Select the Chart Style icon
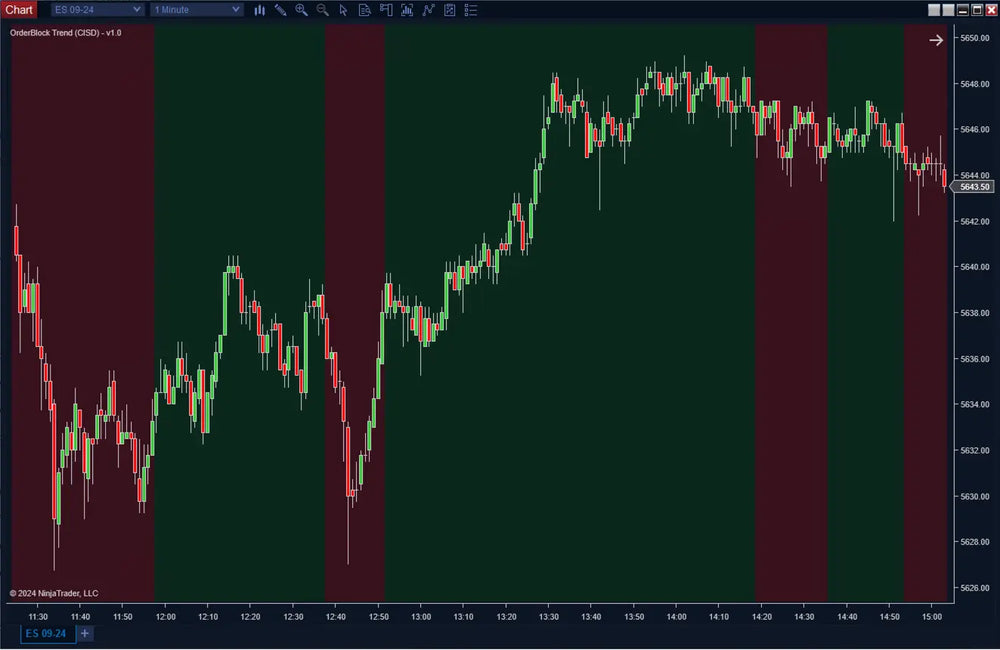Screen dimensions: 1000x650 (260, 10)
